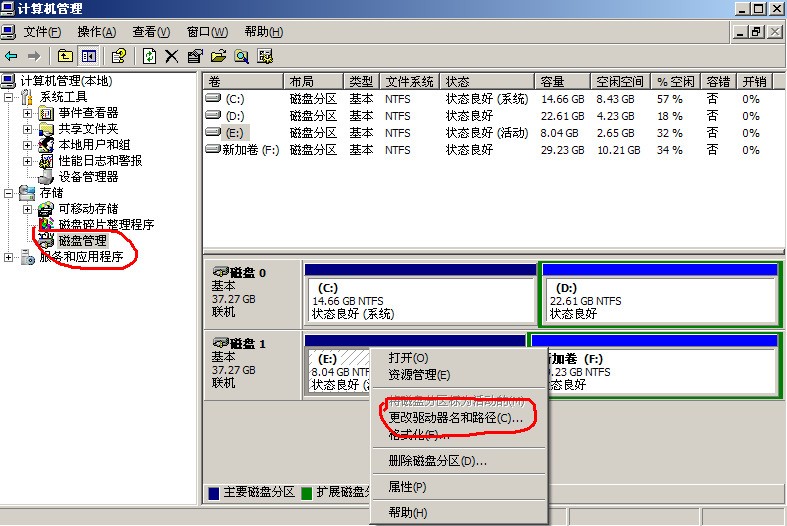
Task: Click the drive icon next to (D:) volume row
Action: tap(213, 115)
